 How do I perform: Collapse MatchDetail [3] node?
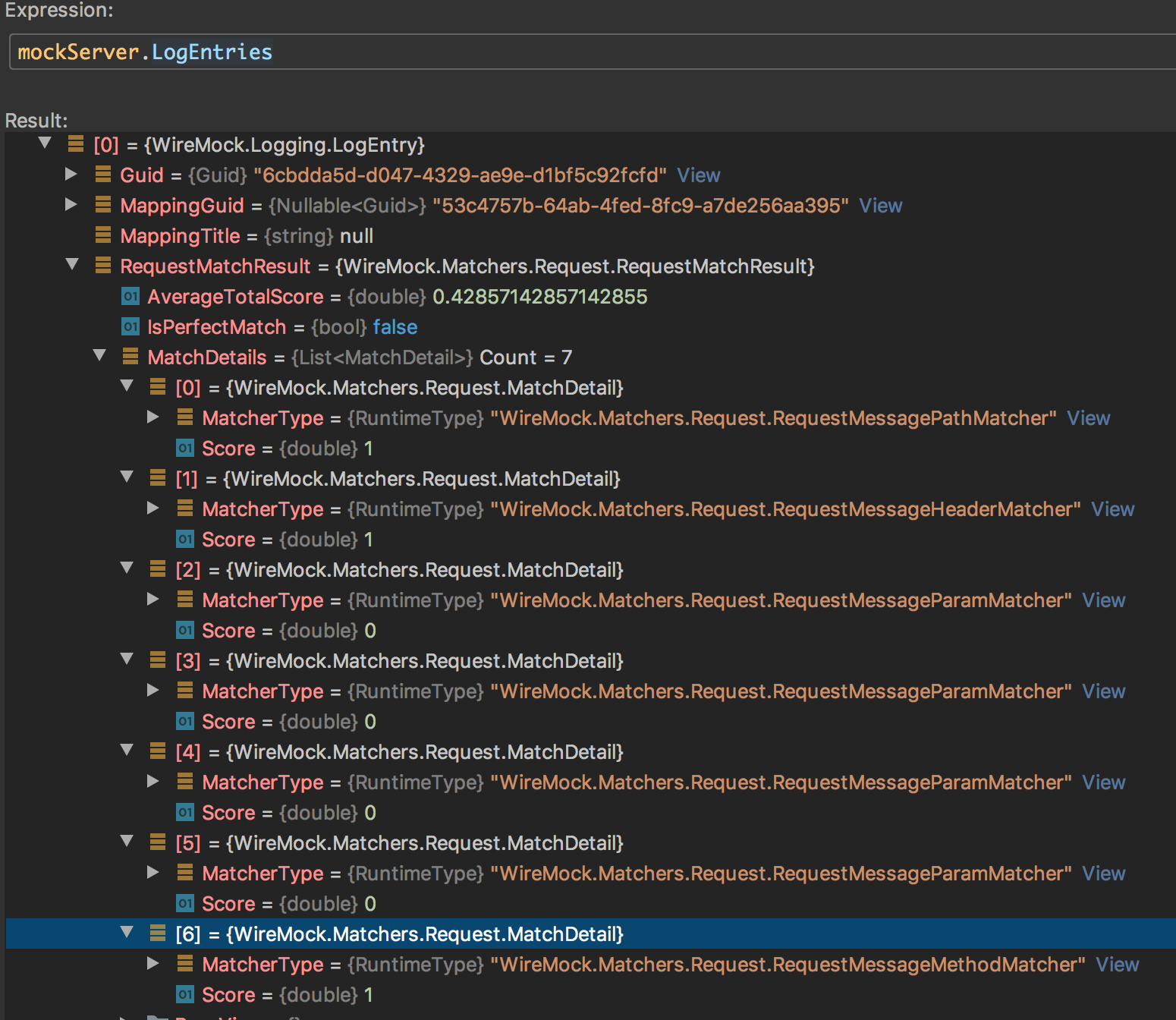click(127, 659)
